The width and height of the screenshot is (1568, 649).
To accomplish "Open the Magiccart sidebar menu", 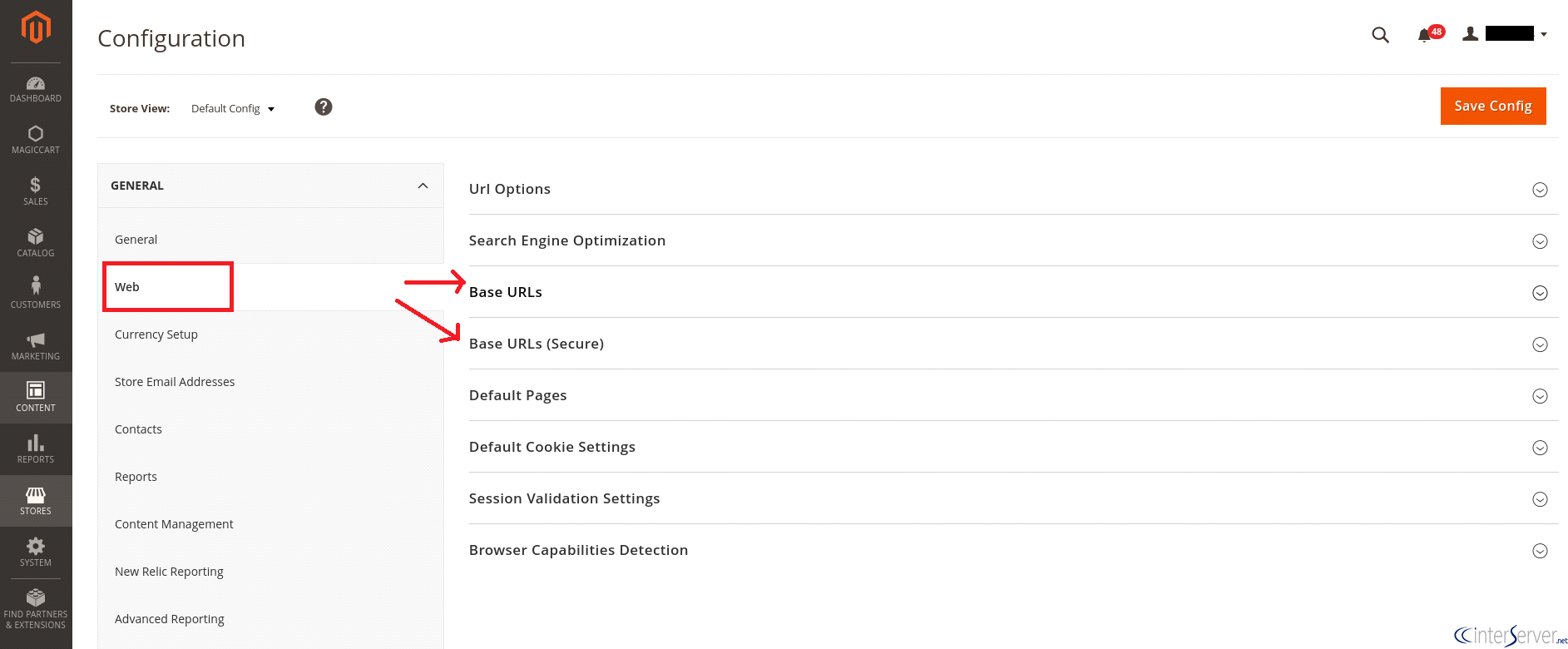I will (x=36, y=140).
